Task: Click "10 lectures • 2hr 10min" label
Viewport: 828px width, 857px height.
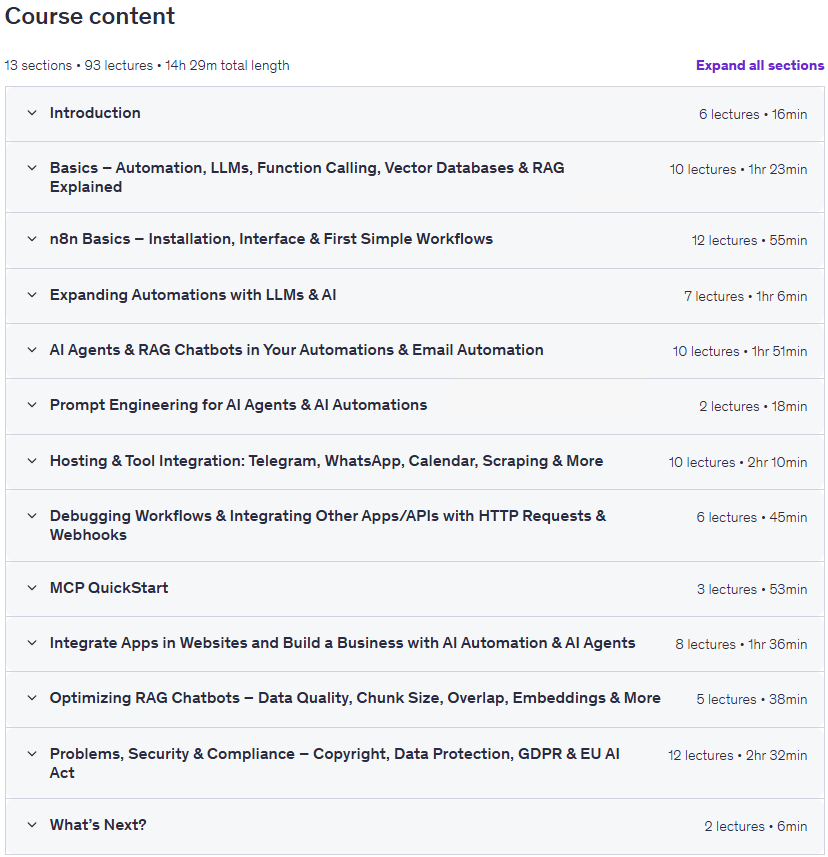Action: coord(738,462)
